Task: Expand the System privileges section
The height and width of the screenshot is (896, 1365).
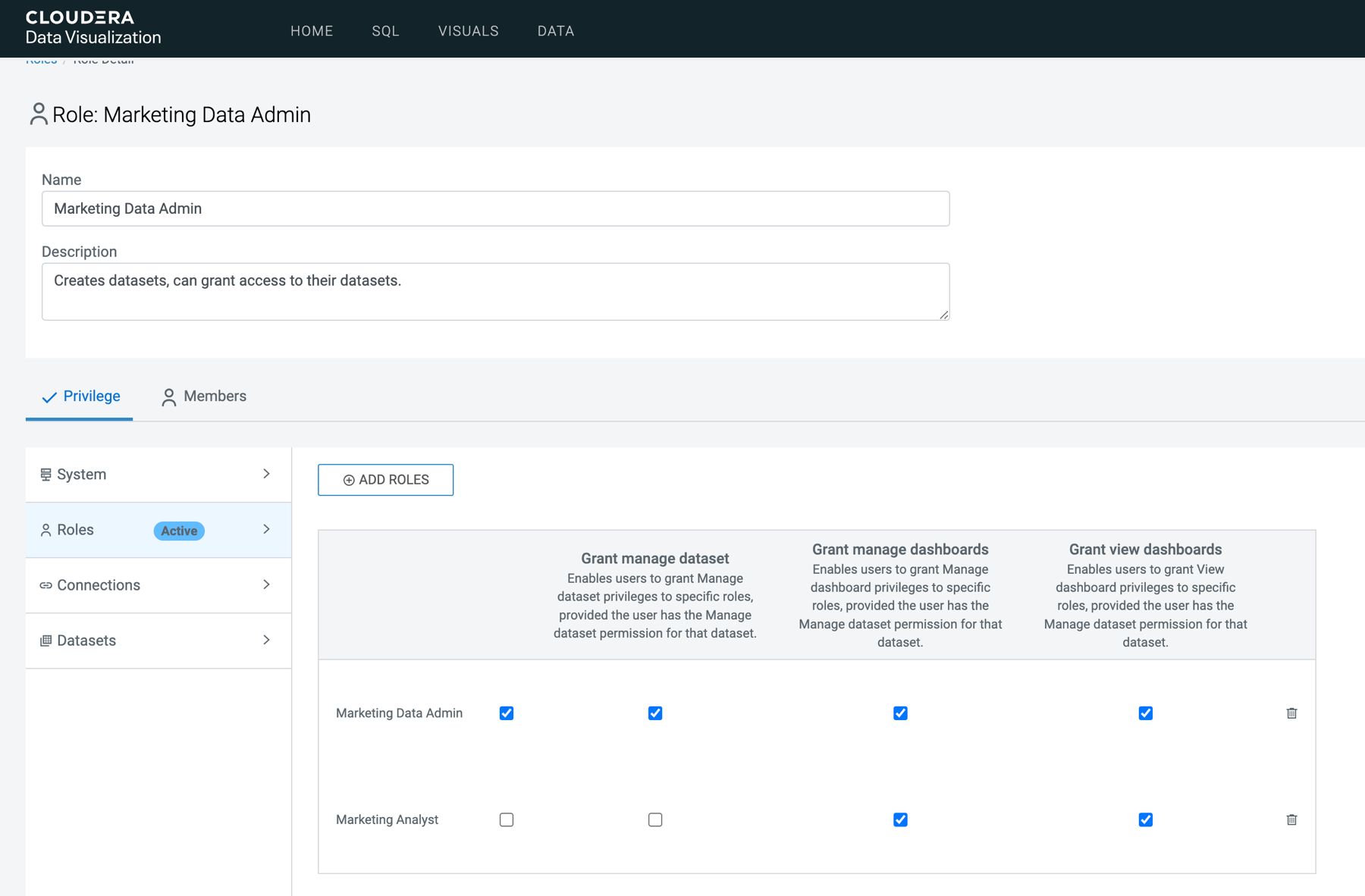Action: (x=266, y=474)
